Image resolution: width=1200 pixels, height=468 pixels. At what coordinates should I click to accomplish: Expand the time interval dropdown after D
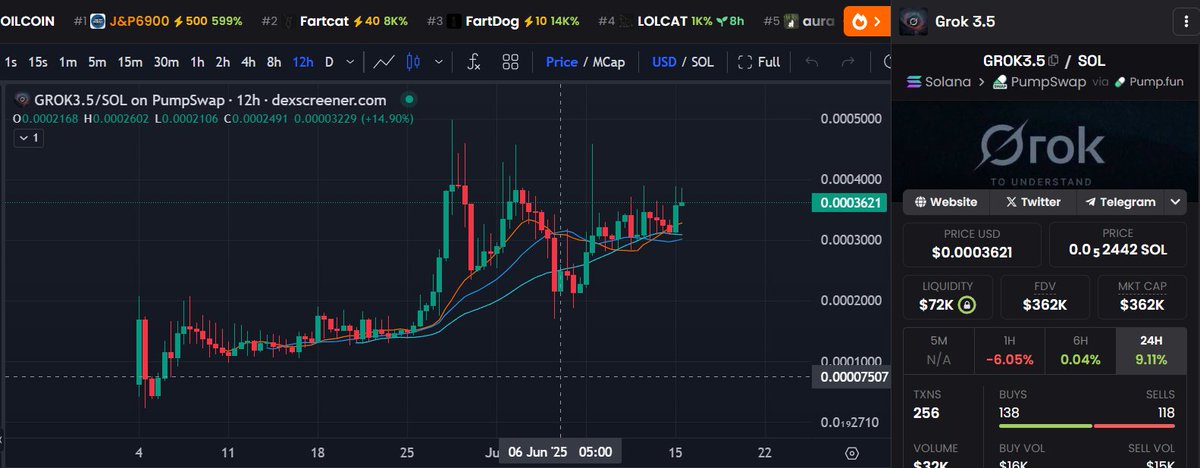(349, 62)
